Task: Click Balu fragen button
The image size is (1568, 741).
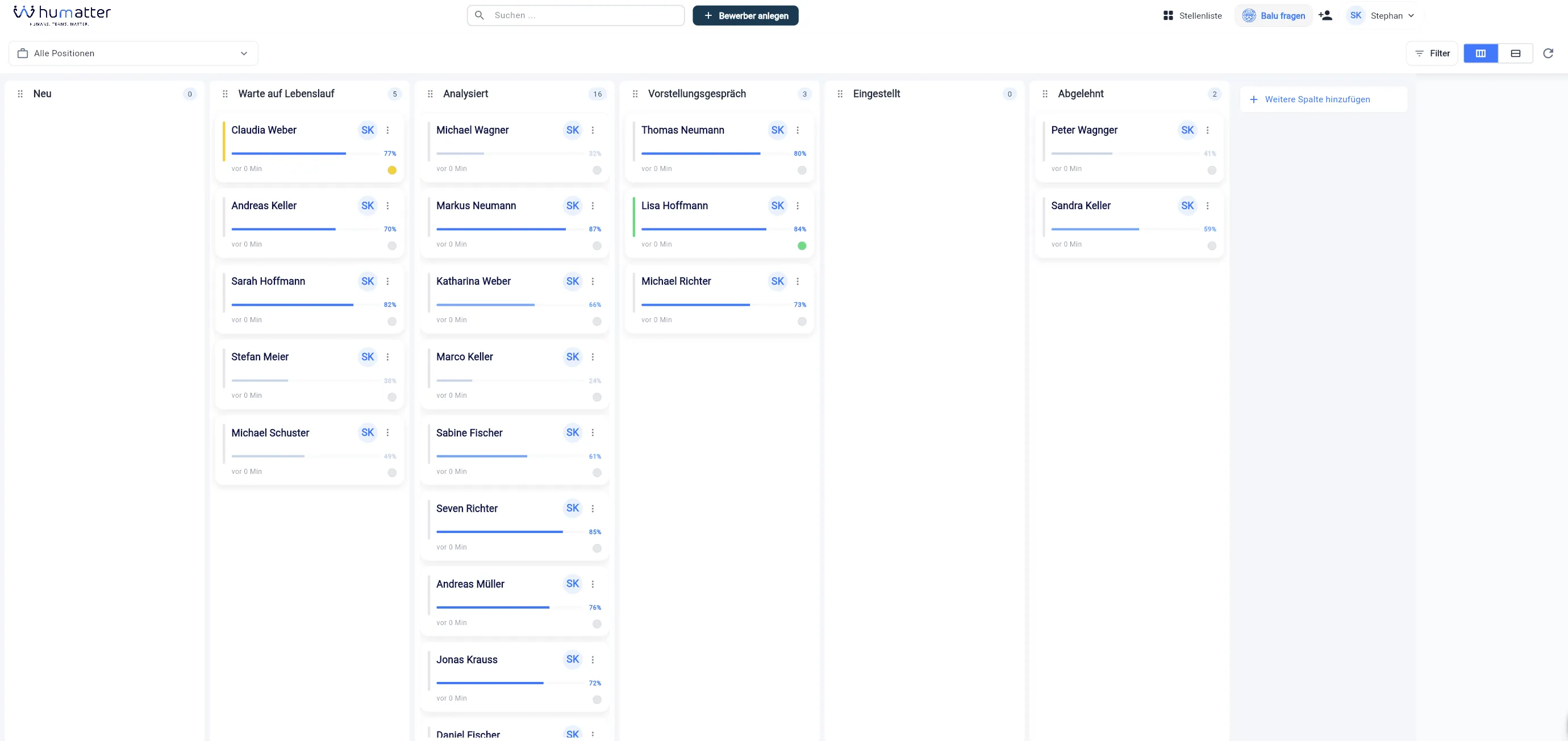Action: point(1274,16)
